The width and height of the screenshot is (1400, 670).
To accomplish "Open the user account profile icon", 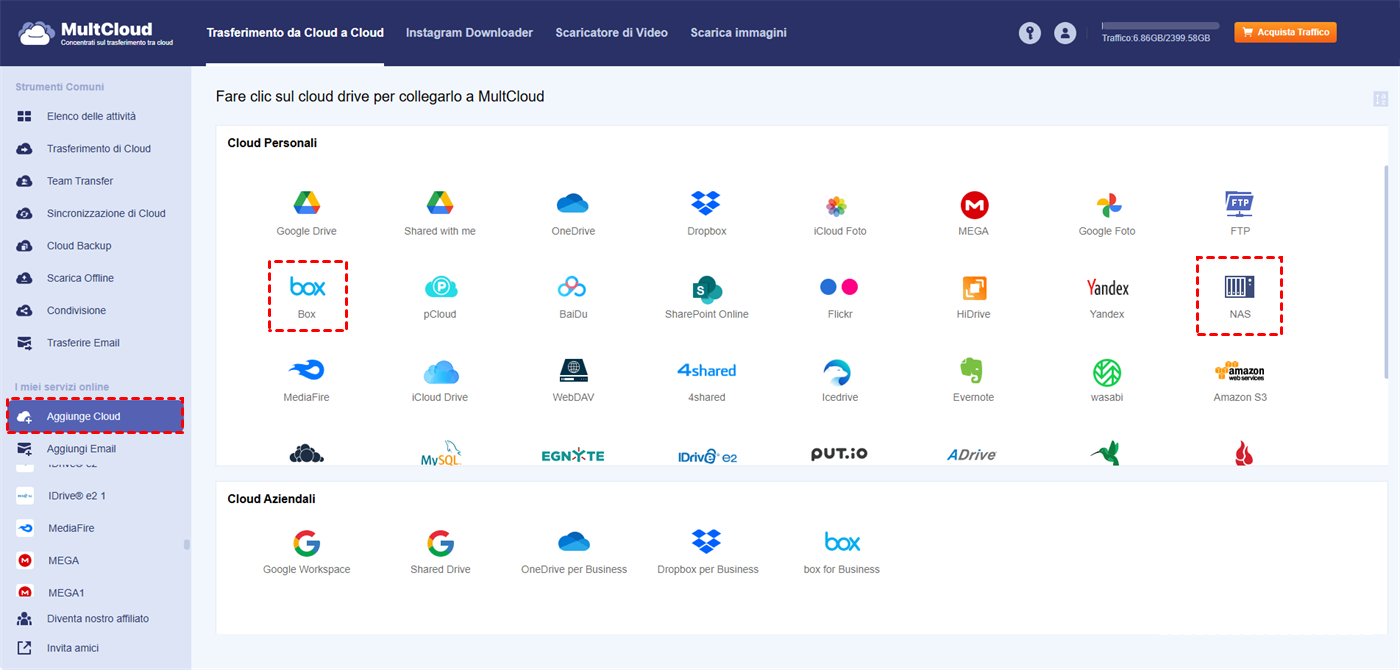I will [1065, 33].
